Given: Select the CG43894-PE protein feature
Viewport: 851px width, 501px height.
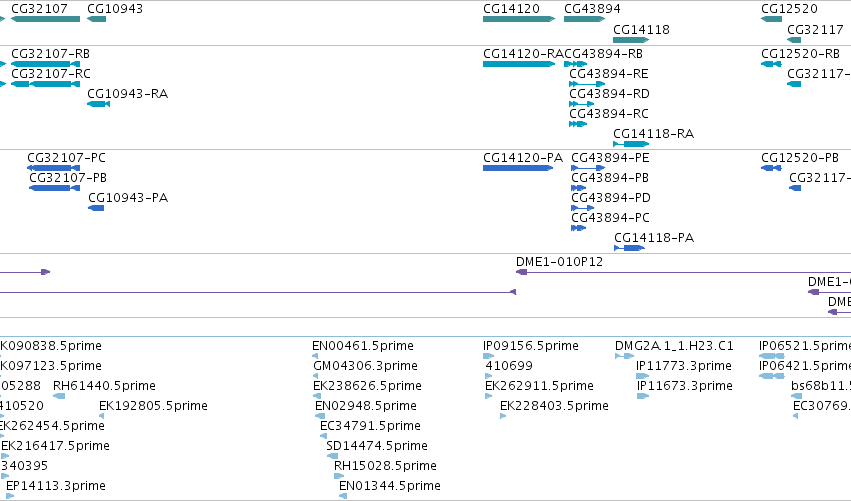Looking at the screenshot, I should (588, 168).
